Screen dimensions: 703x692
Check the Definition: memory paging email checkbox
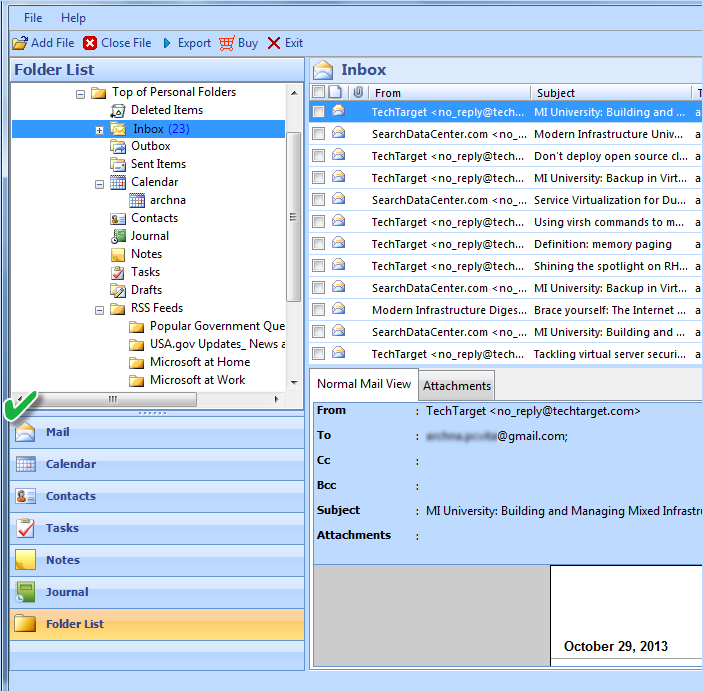318,243
